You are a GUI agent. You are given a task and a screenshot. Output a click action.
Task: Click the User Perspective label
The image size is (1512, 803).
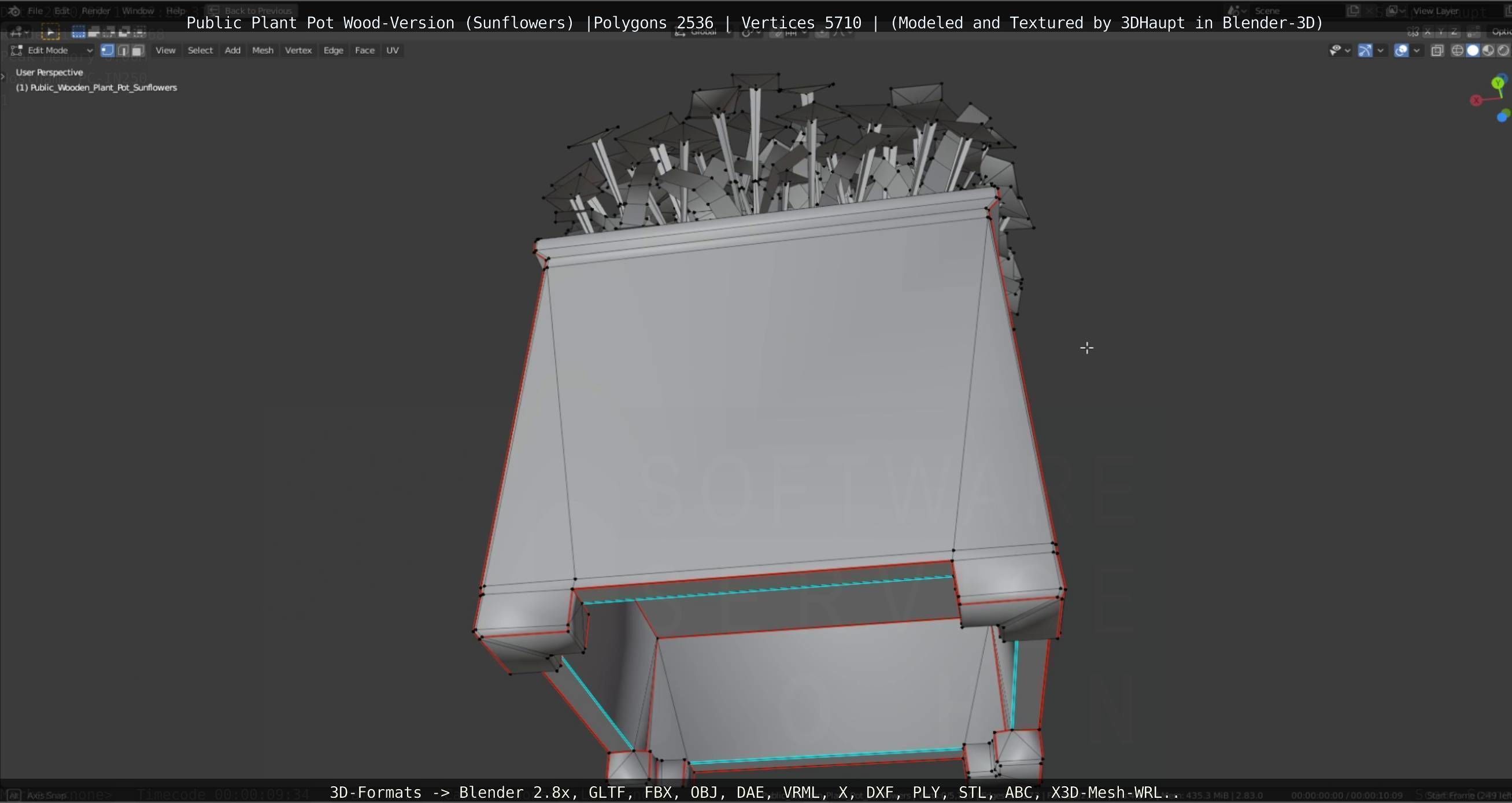49,72
